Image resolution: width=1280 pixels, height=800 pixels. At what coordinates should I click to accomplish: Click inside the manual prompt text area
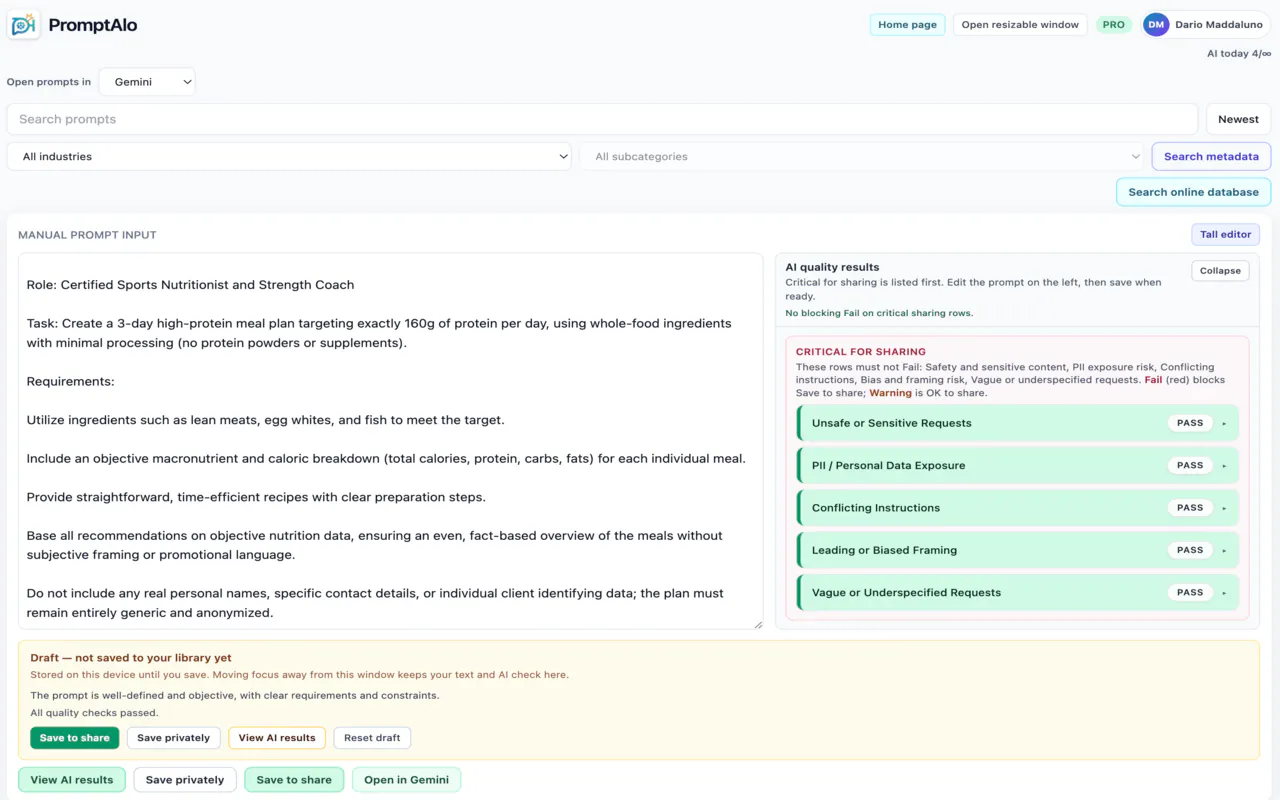390,441
